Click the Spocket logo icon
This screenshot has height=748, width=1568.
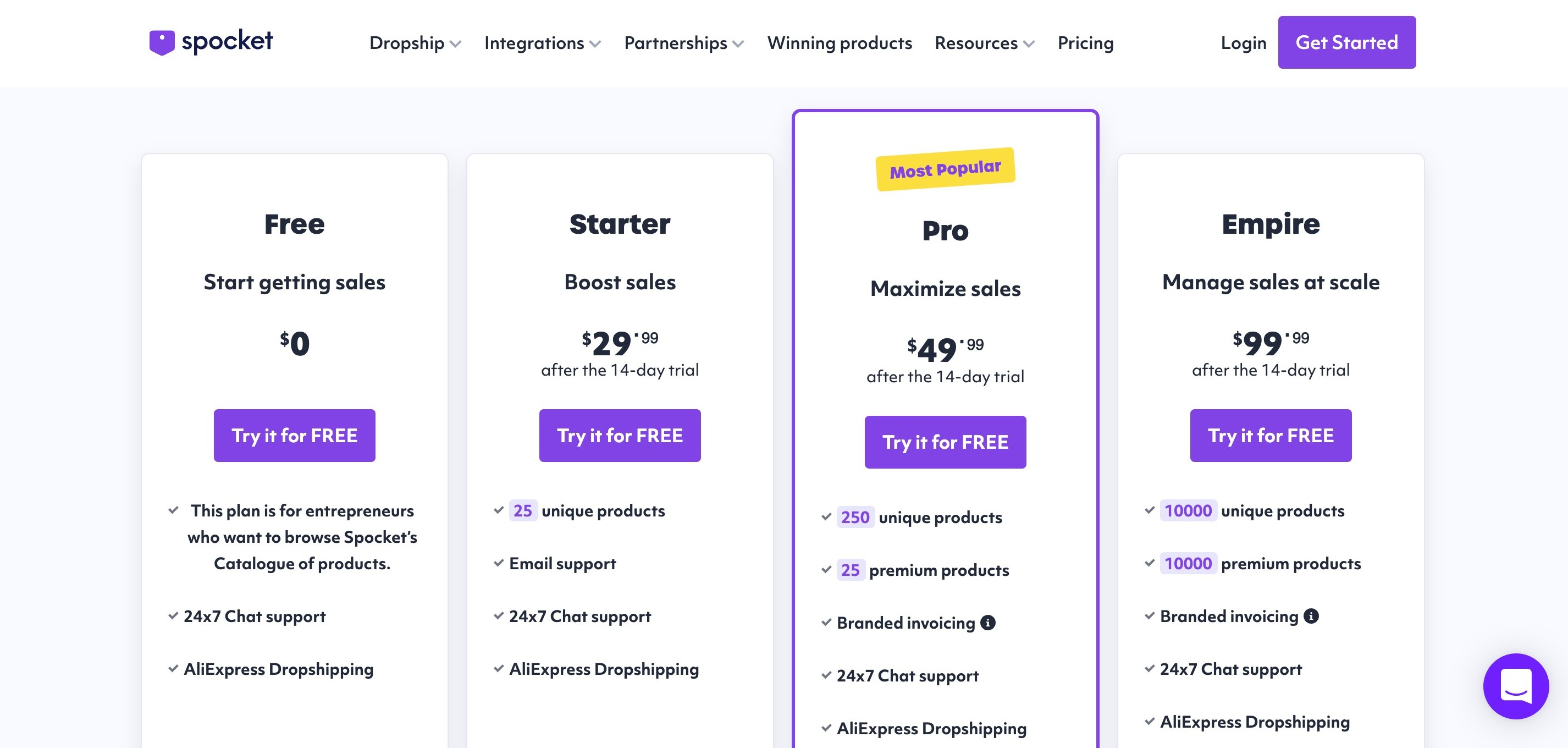(x=162, y=43)
